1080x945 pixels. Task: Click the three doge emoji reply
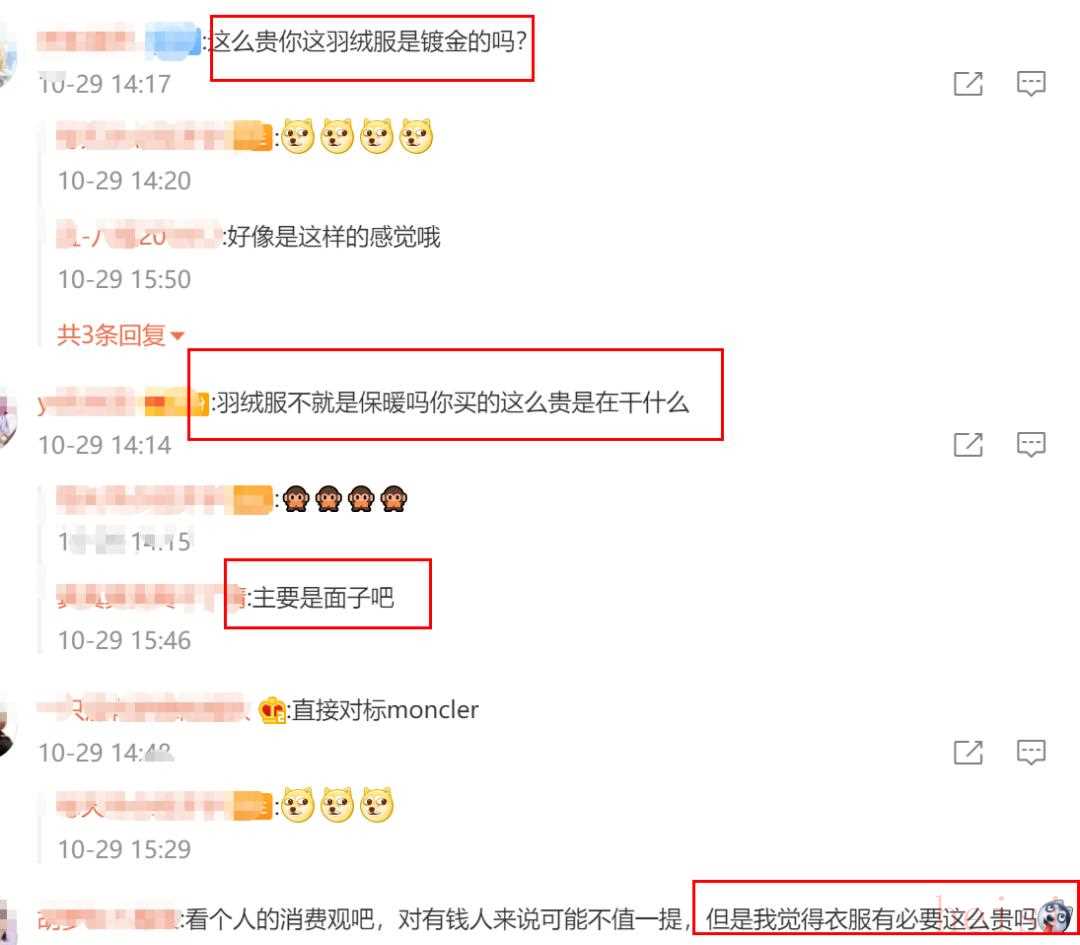point(338,804)
